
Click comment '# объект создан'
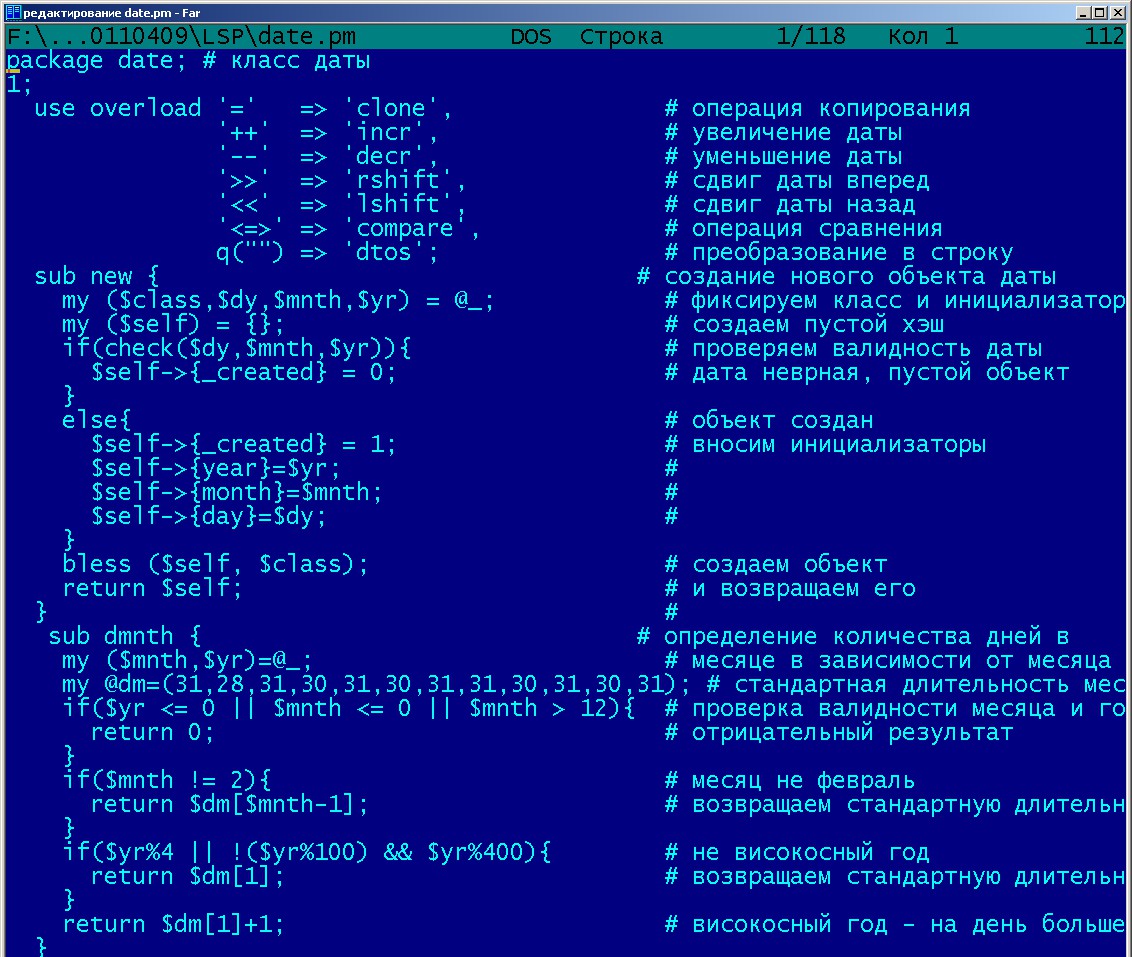[769, 420]
